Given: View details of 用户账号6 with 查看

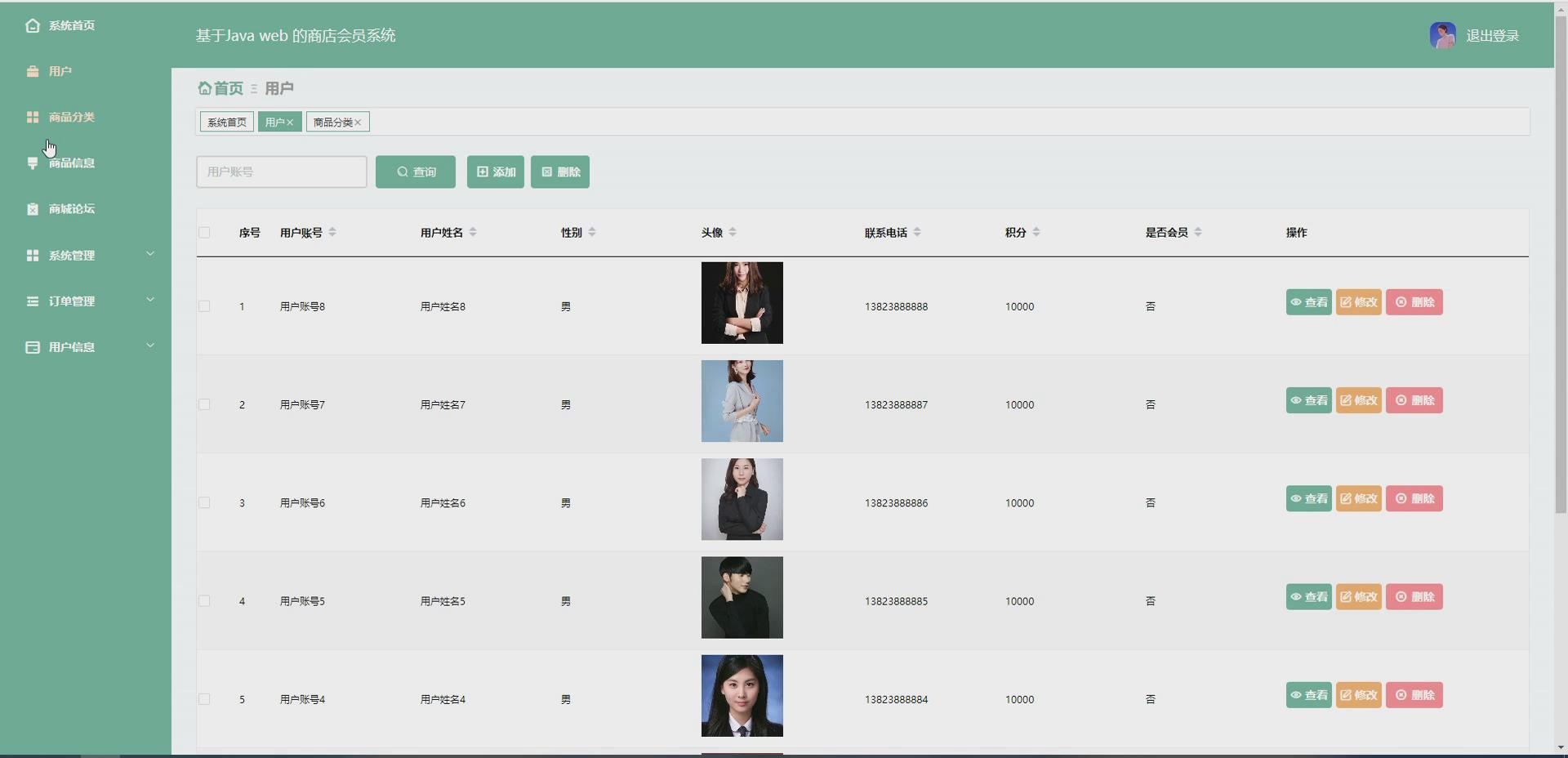Looking at the screenshot, I should click(1309, 498).
